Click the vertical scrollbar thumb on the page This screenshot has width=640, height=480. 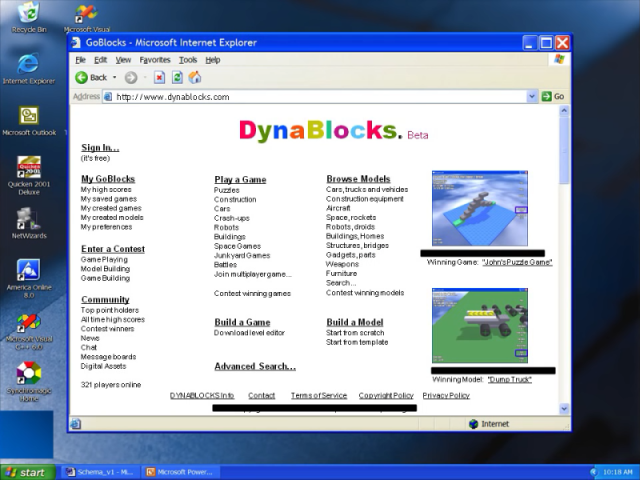564,150
